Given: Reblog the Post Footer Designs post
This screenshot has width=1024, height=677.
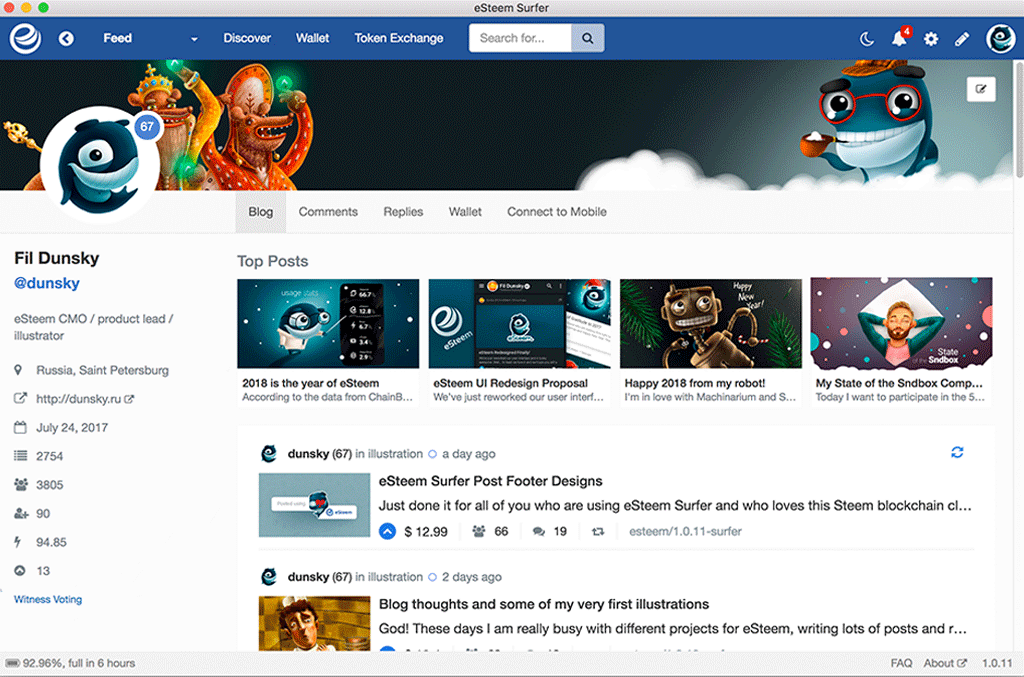Looking at the screenshot, I should [598, 531].
